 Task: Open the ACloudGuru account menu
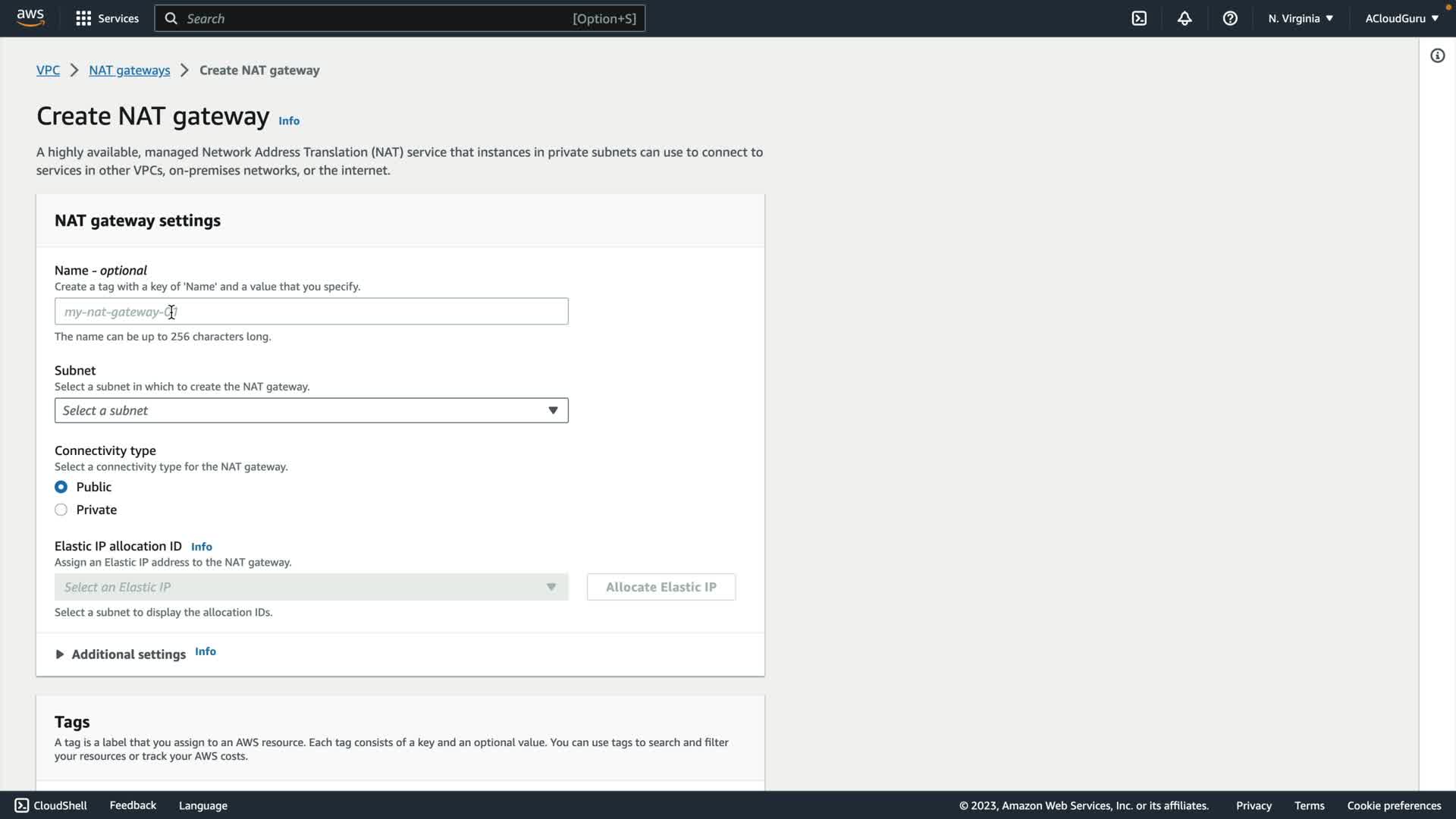1401,18
